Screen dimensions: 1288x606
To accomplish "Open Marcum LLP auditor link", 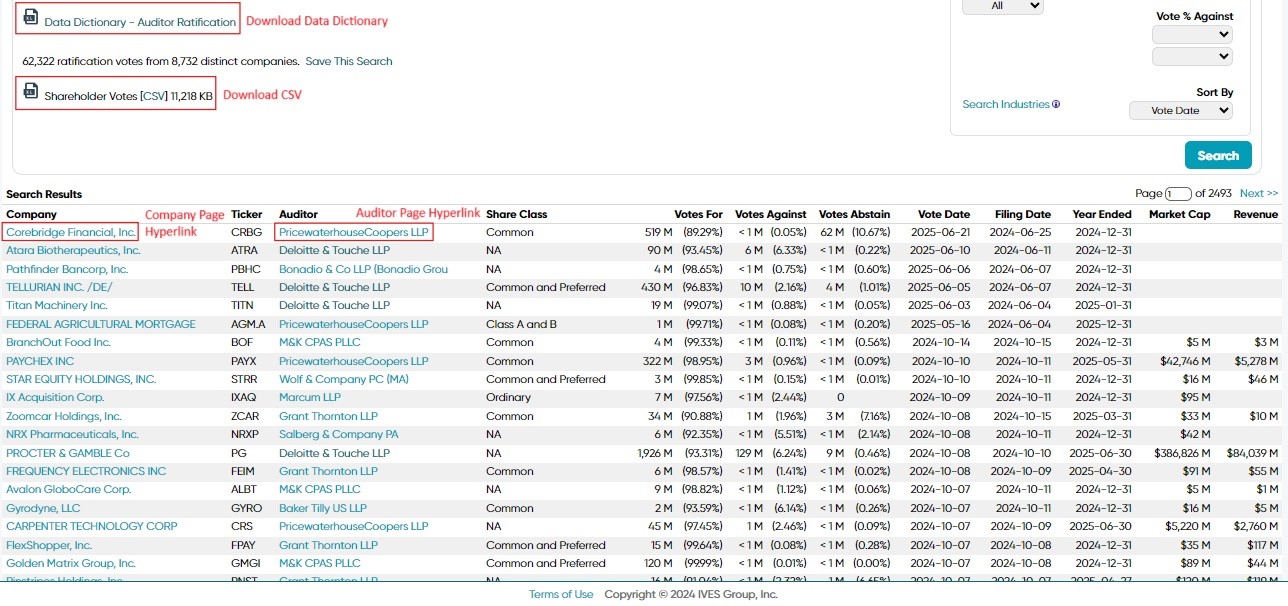I will tap(310, 397).
